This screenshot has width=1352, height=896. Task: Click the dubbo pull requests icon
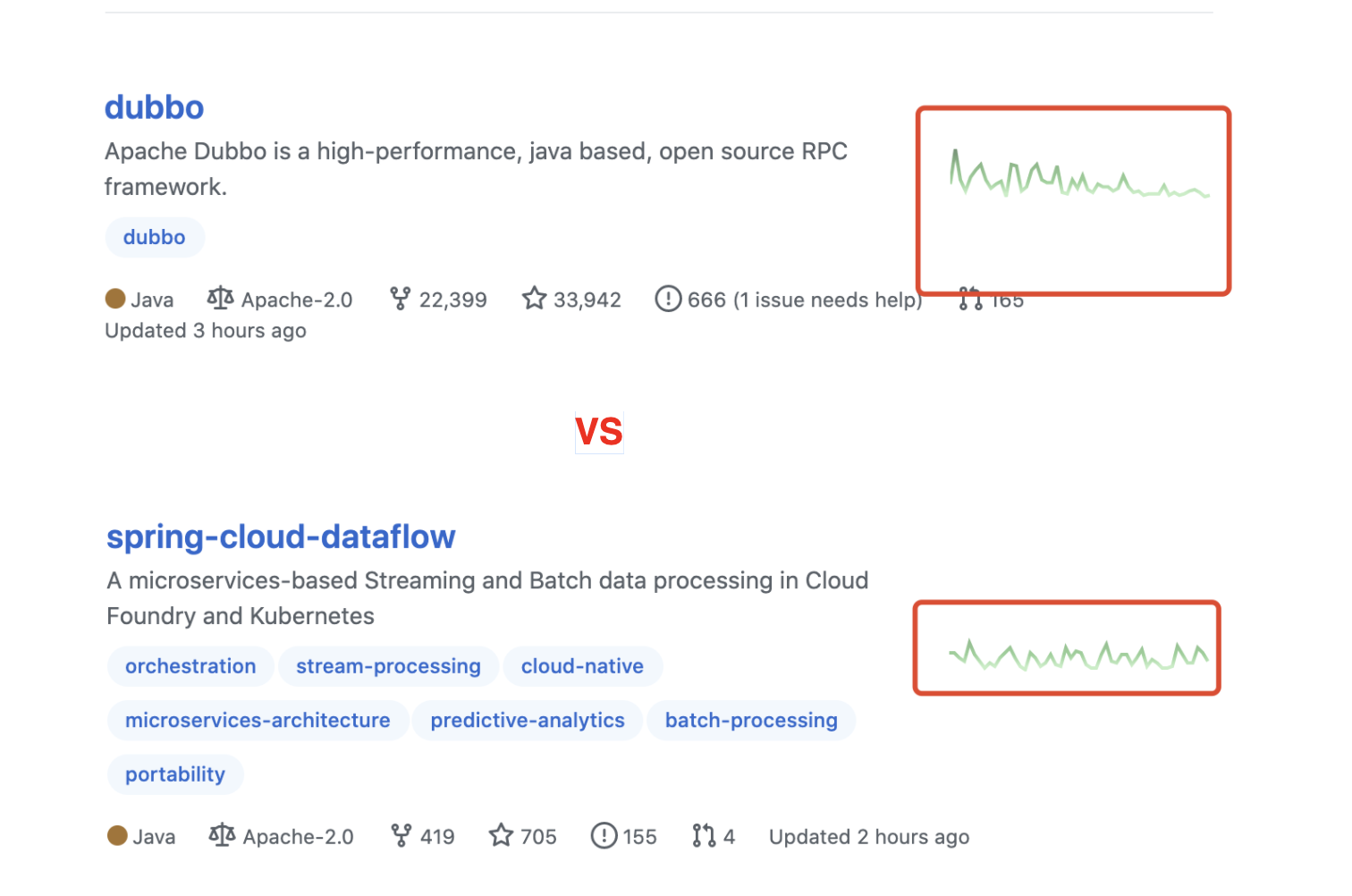(x=970, y=299)
